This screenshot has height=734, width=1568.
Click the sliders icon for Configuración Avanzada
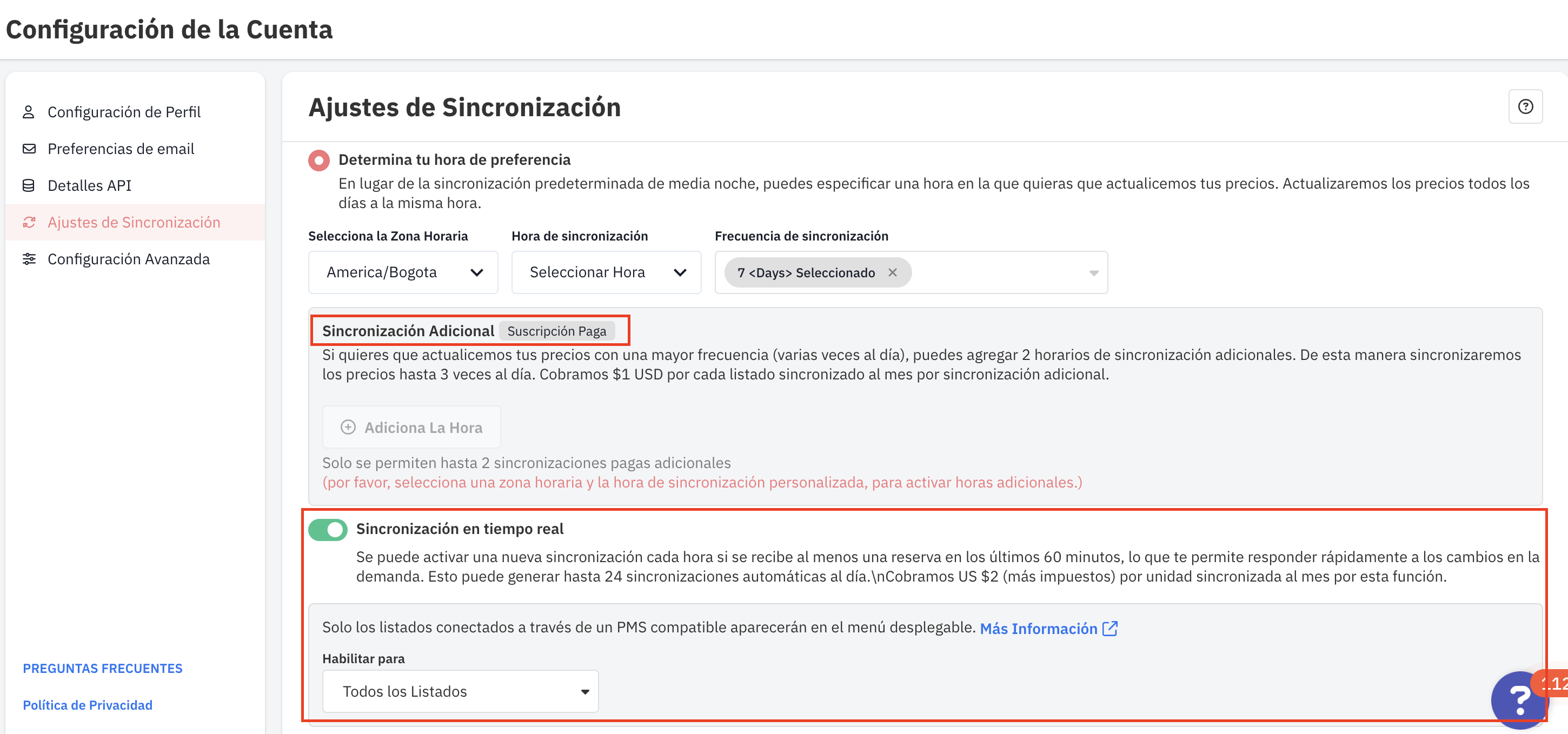[x=29, y=259]
